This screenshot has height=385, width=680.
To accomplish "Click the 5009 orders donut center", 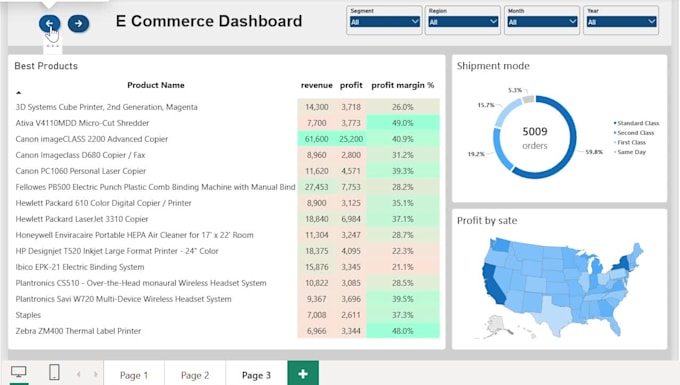I will click(535, 137).
